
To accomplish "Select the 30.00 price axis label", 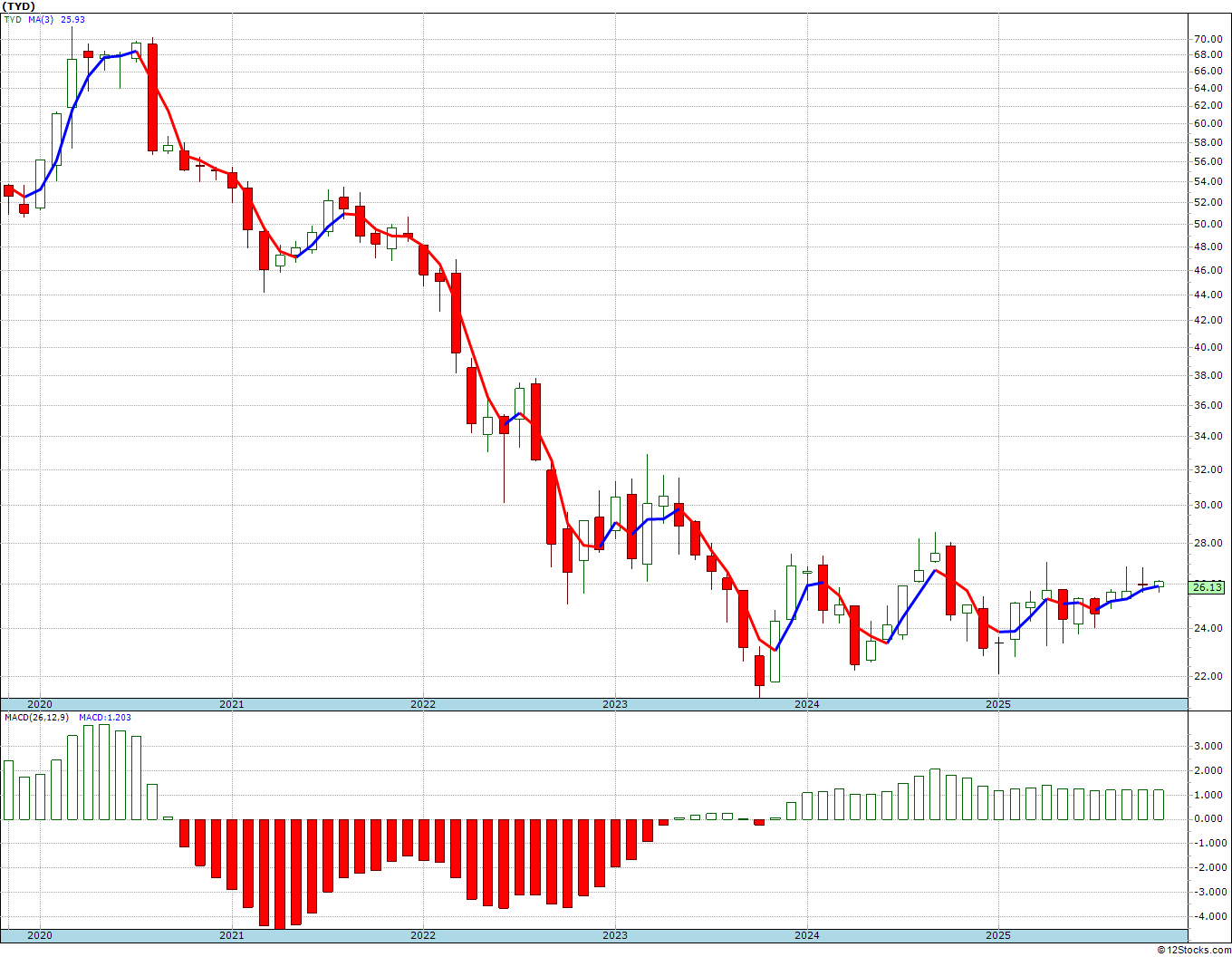I will 1208,505.
